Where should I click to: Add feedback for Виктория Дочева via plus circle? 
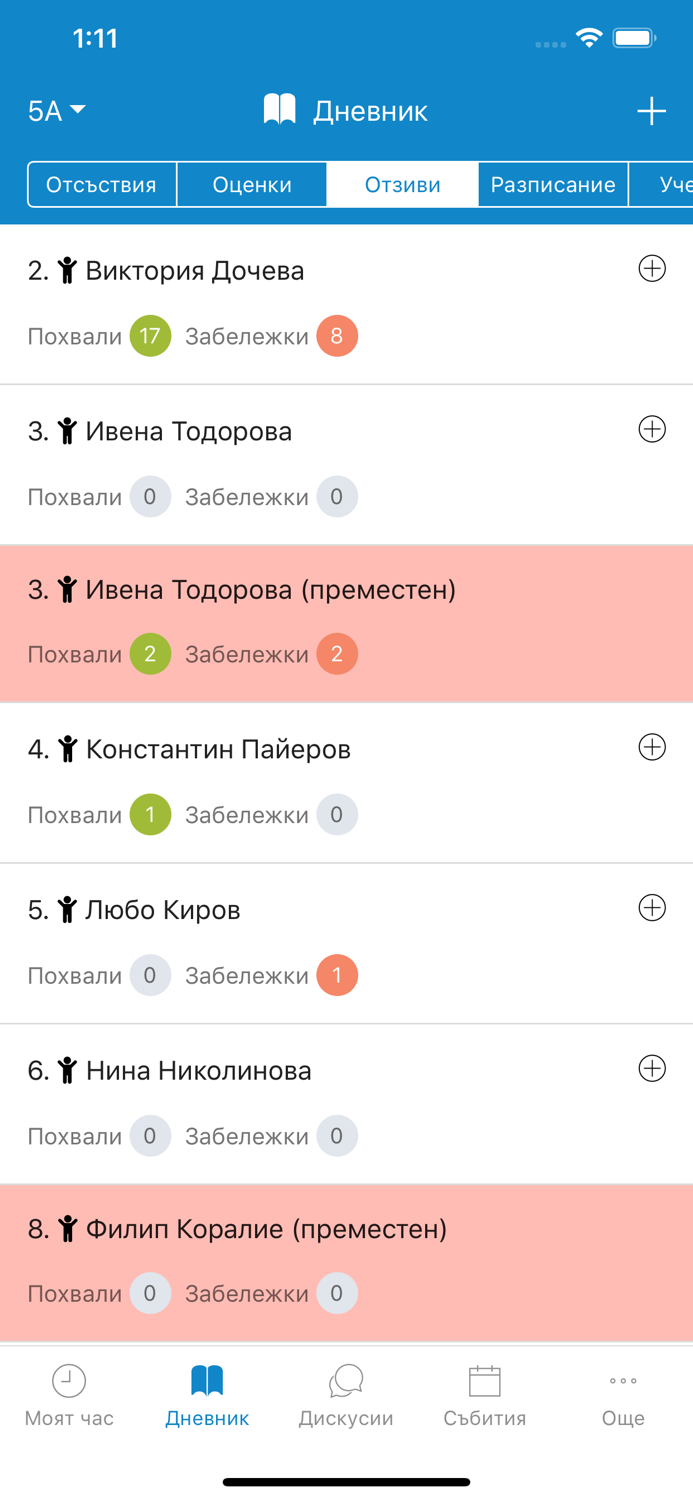651,268
